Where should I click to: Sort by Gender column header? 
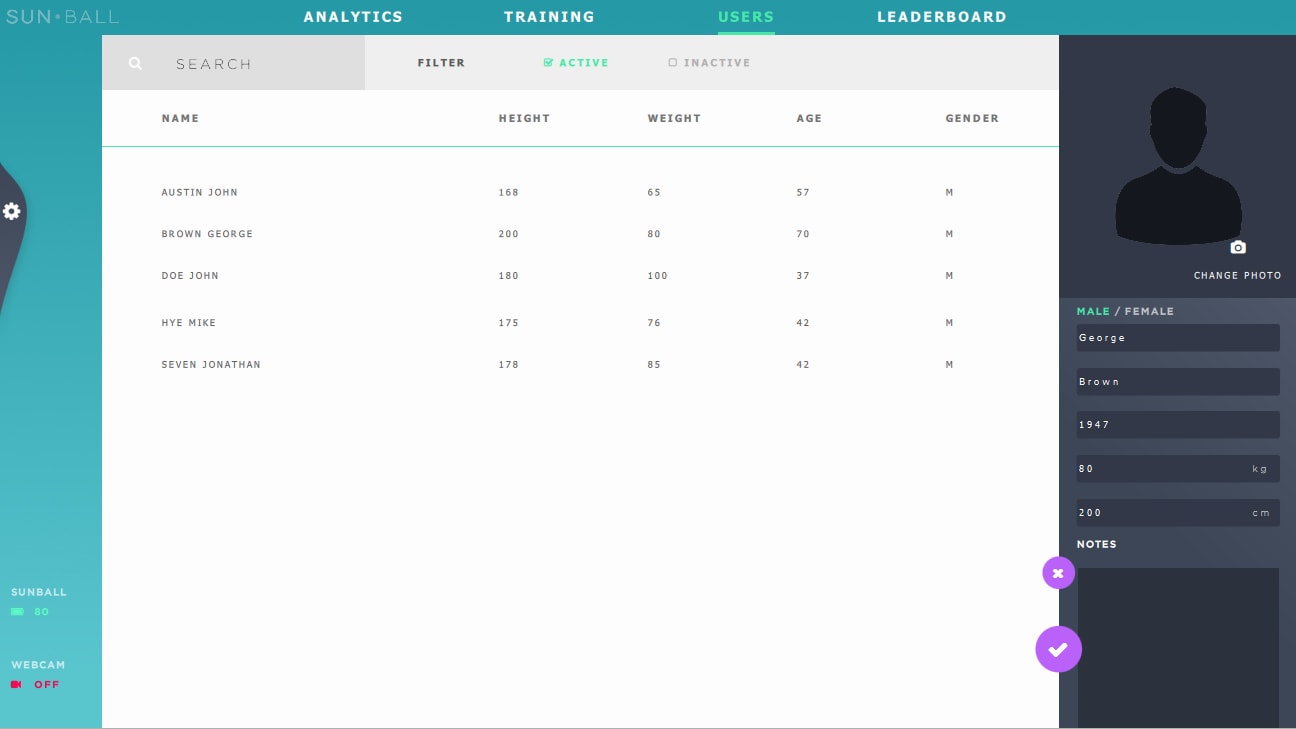click(972, 118)
